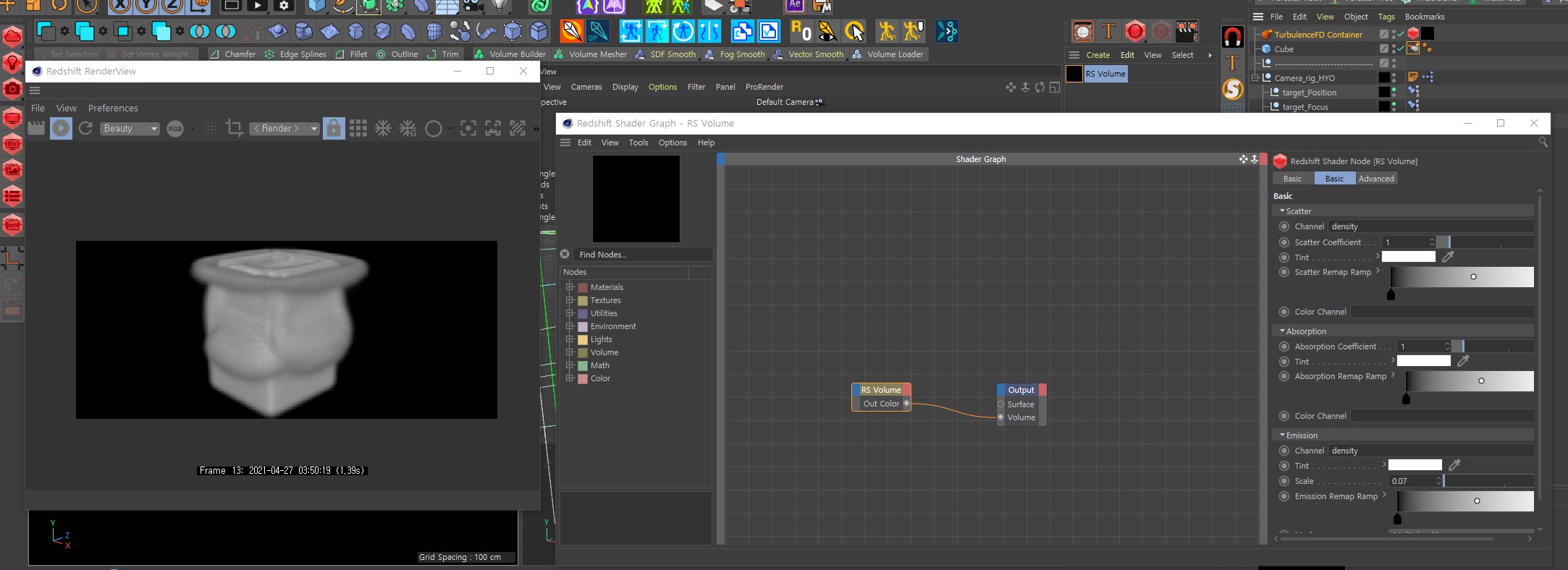
Task: Select the crop region tool in RenderView
Action: point(234,128)
